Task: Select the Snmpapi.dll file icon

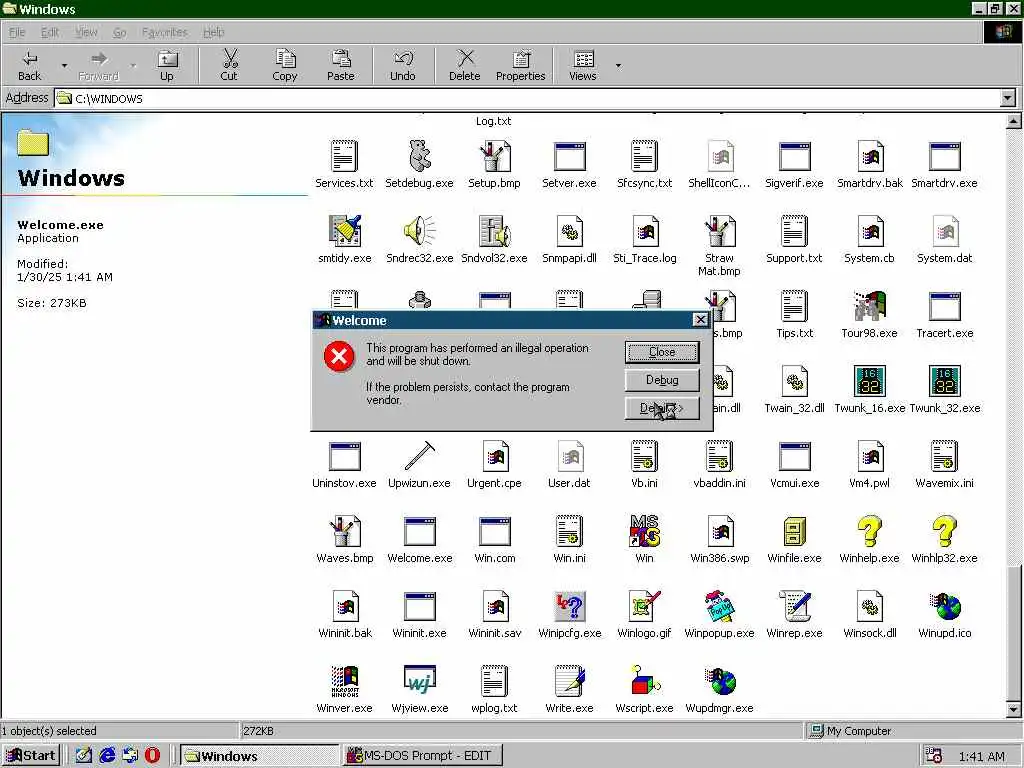Action: (569, 231)
